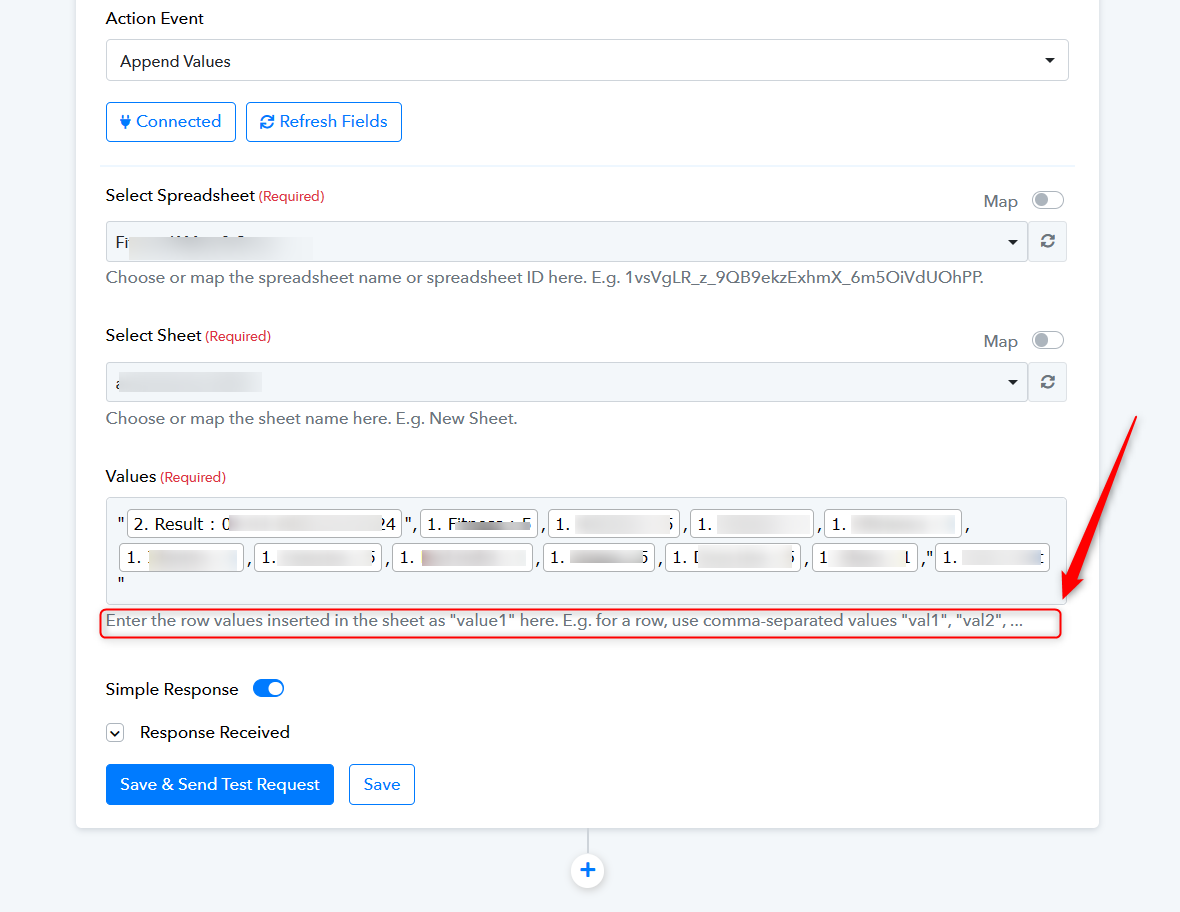Click the Save button
The width and height of the screenshot is (1180, 912).
(382, 784)
